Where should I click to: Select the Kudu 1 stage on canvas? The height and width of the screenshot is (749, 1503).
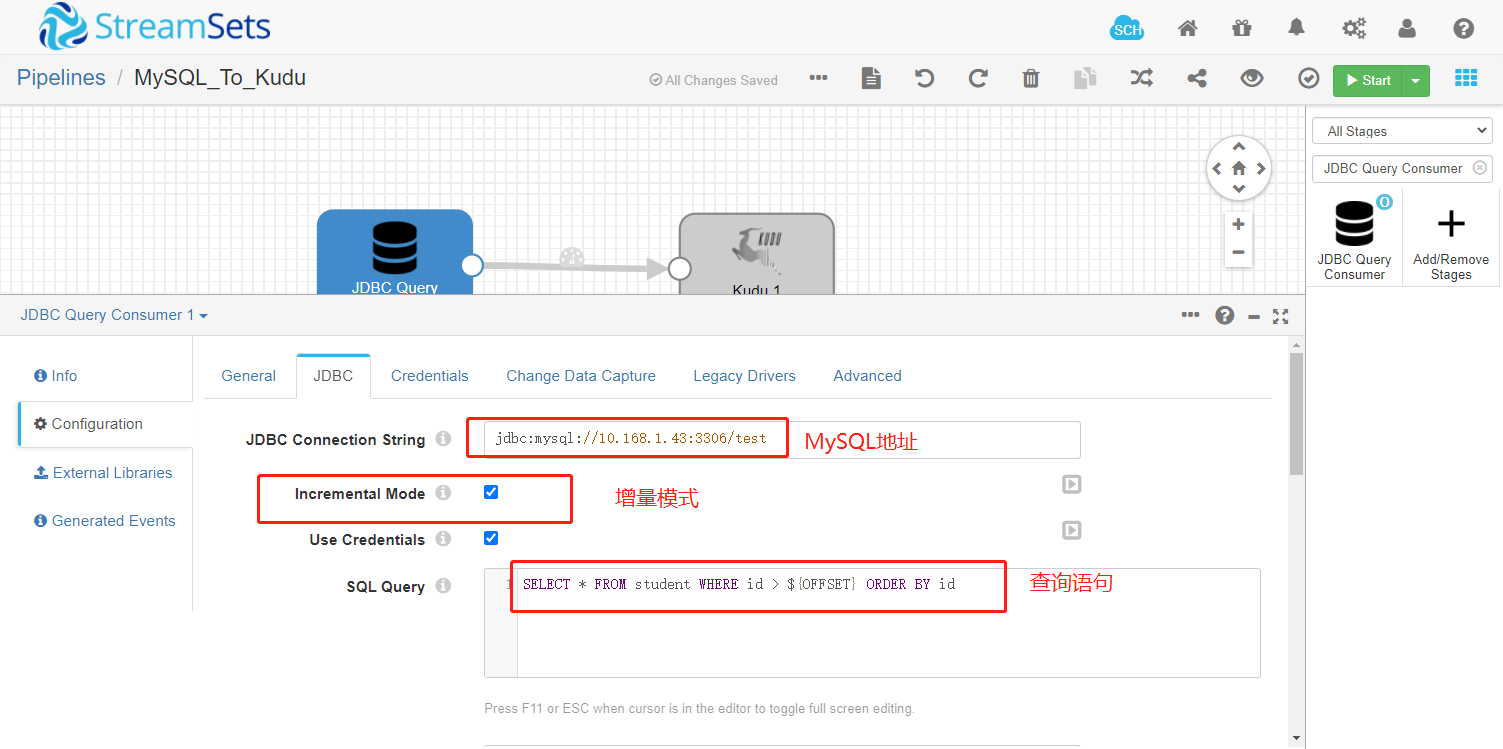(x=757, y=254)
